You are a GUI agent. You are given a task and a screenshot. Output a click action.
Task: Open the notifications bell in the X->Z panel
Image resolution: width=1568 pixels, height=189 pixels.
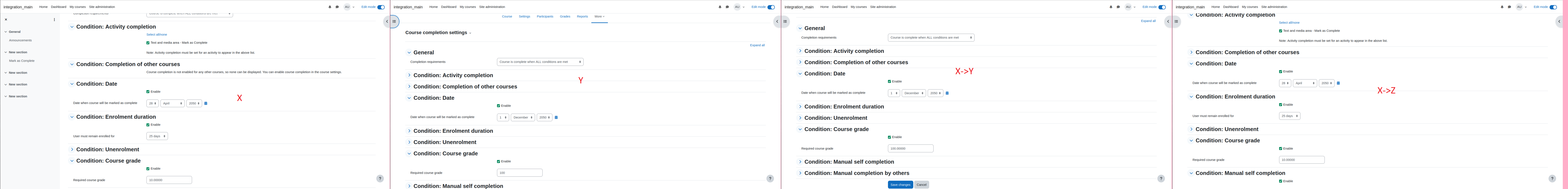(1502, 7)
